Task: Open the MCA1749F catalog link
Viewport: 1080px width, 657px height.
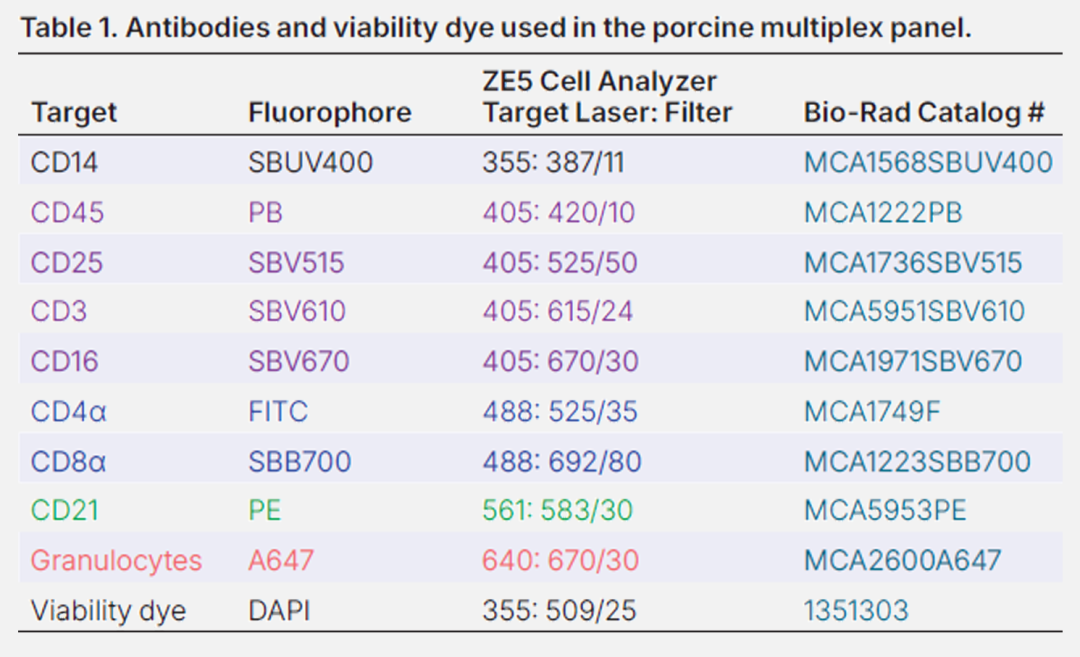Action: pyautogui.click(x=871, y=411)
